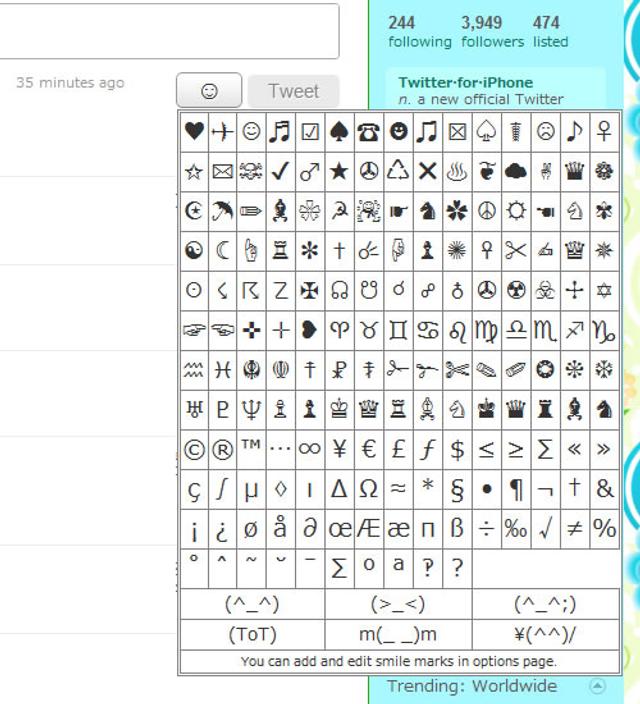The height and width of the screenshot is (704, 640).
Task: Insert the black star symbol
Action: pos(340,172)
